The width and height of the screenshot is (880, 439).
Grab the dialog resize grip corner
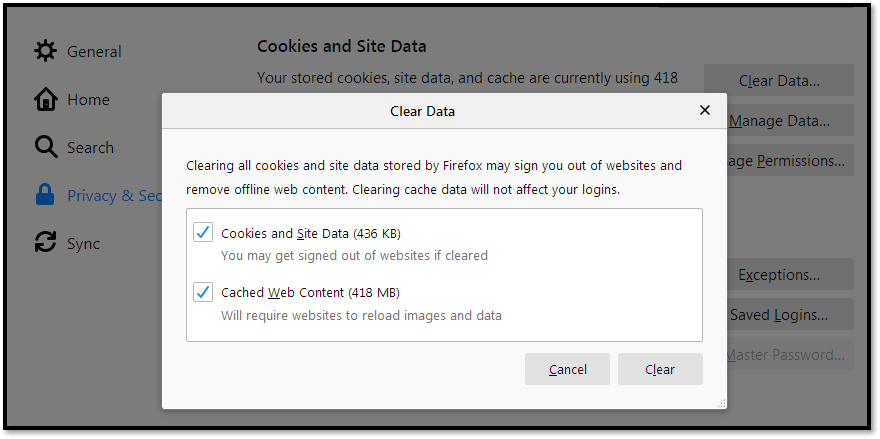coord(721,403)
